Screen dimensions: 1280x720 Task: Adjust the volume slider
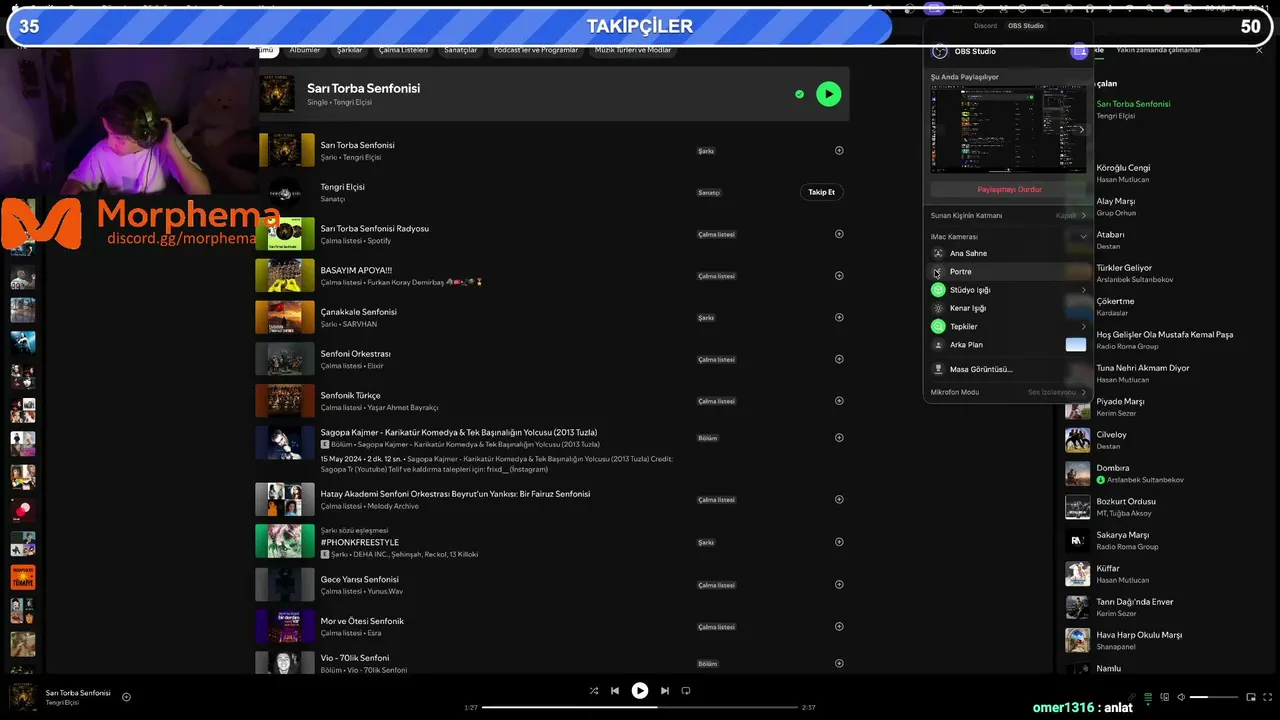(1213, 697)
